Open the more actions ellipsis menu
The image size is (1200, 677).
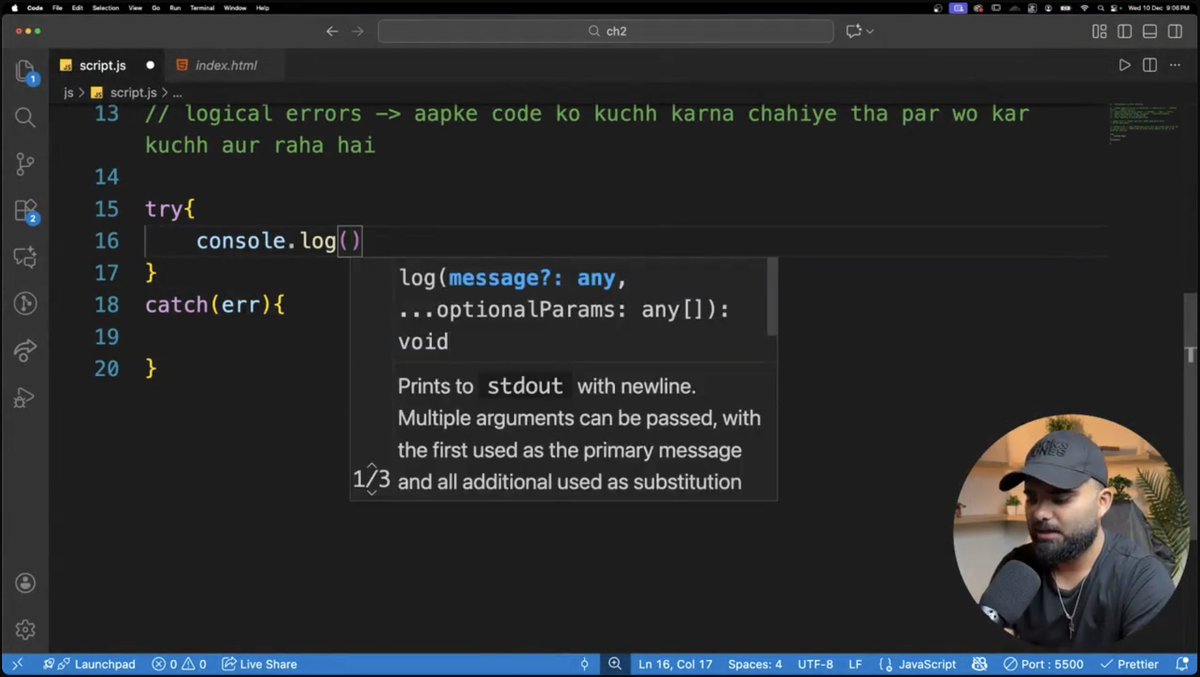[x=1174, y=64]
